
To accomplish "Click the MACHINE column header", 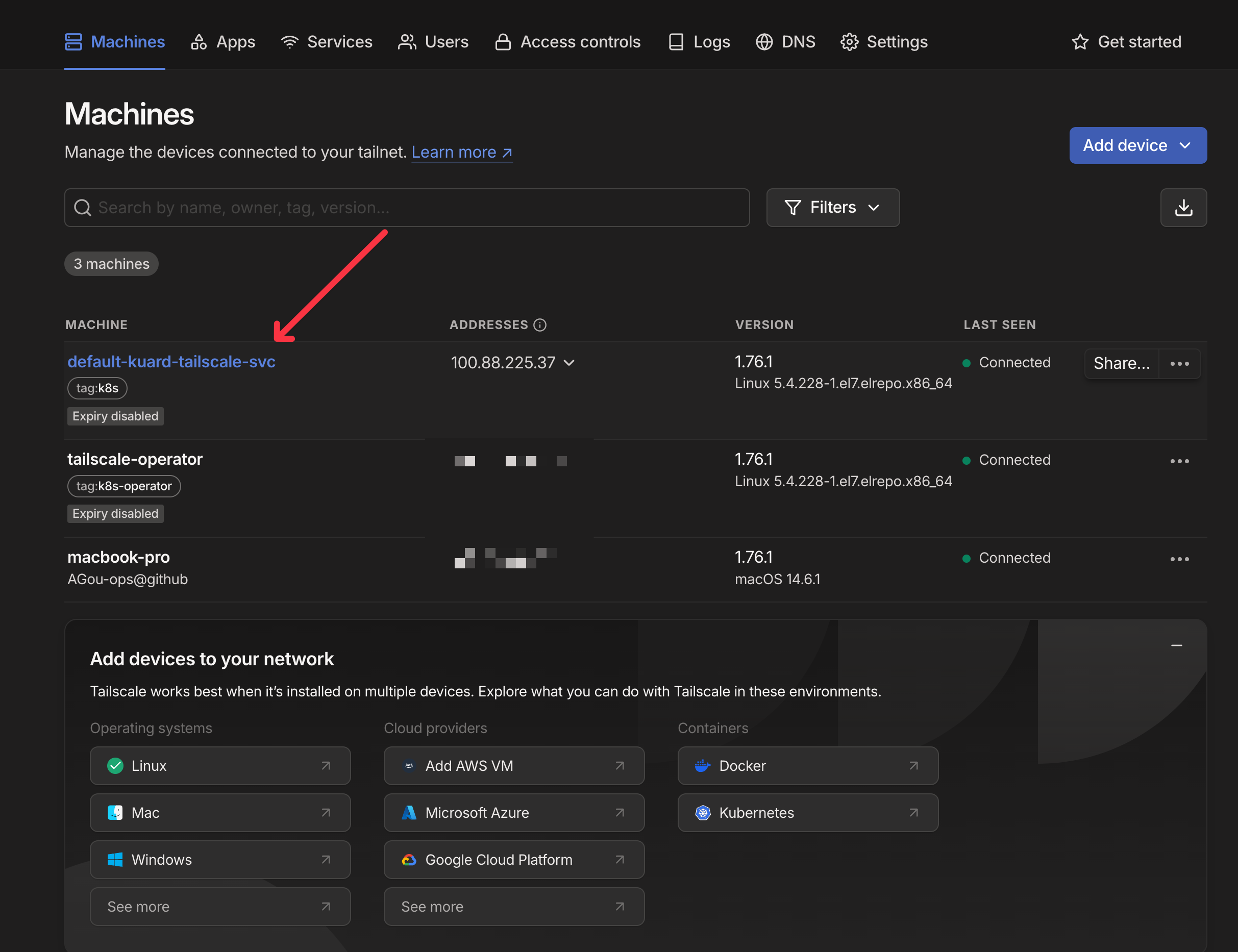I will pyautogui.click(x=96, y=324).
